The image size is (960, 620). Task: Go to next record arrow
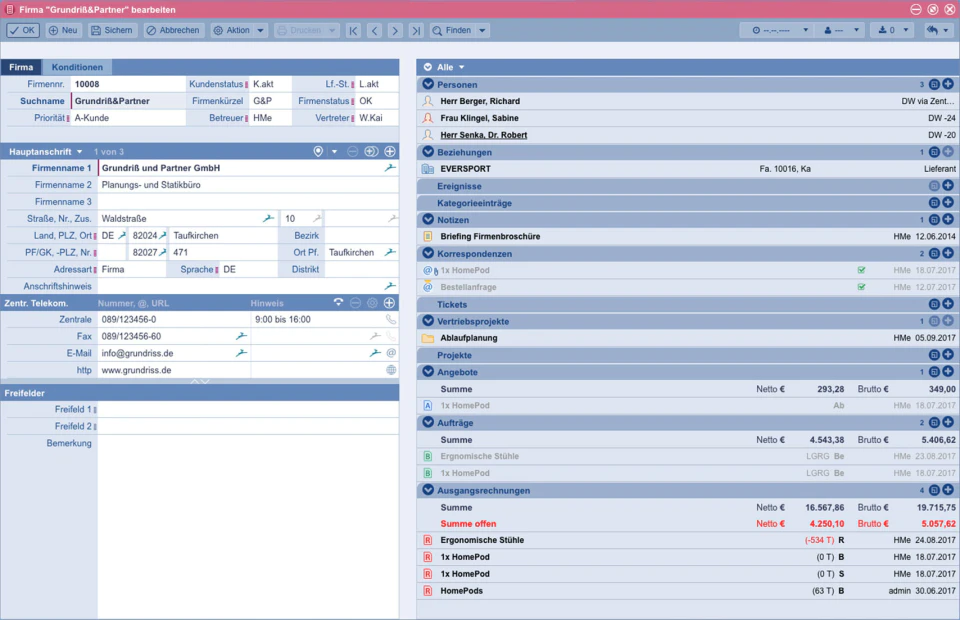[395, 31]
